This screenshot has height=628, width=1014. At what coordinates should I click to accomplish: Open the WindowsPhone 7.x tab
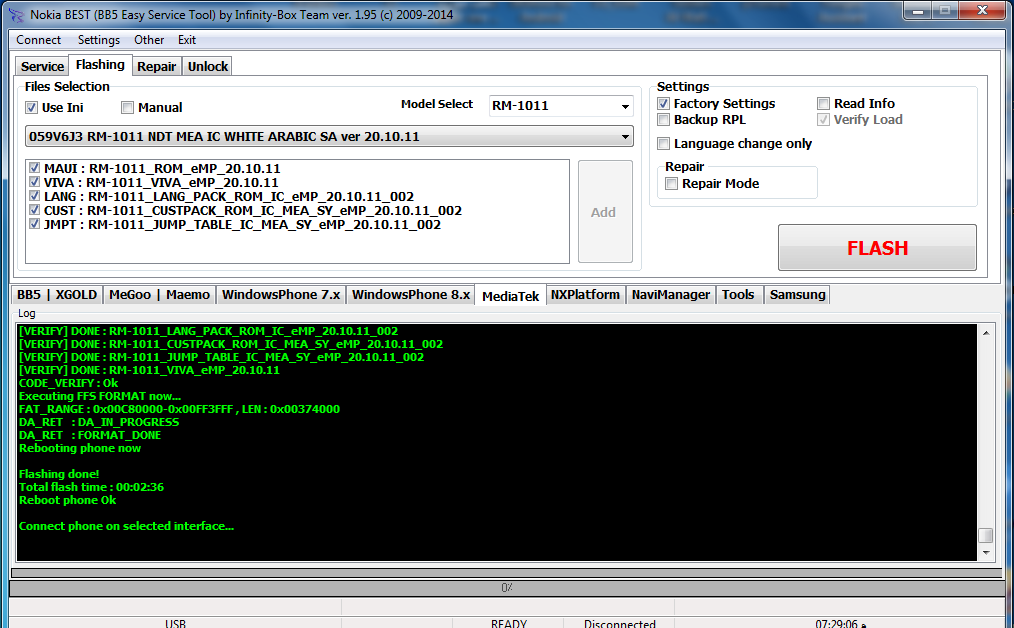(x=281, y=295)
